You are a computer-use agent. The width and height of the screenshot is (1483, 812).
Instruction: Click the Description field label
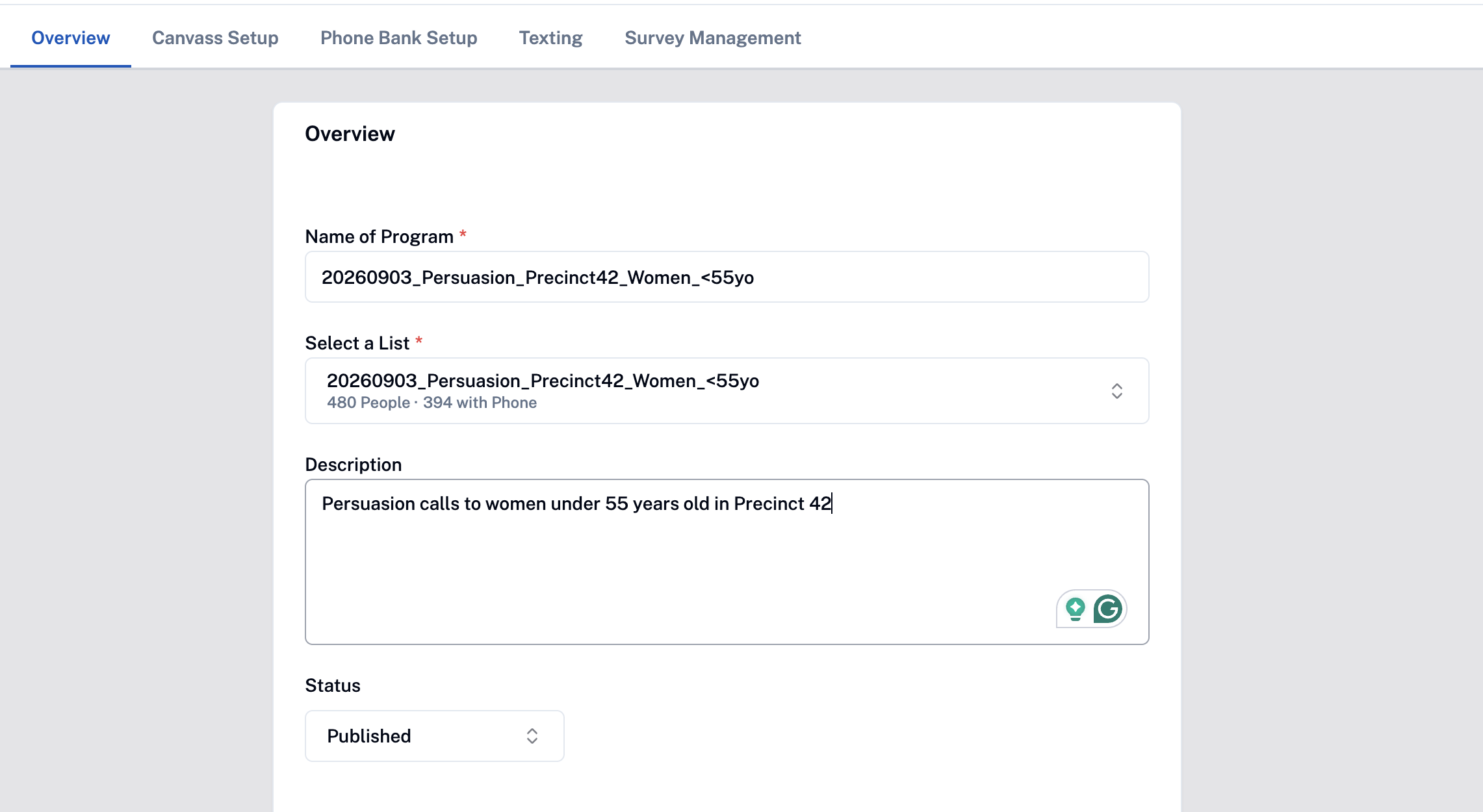[x=353, y=464]
